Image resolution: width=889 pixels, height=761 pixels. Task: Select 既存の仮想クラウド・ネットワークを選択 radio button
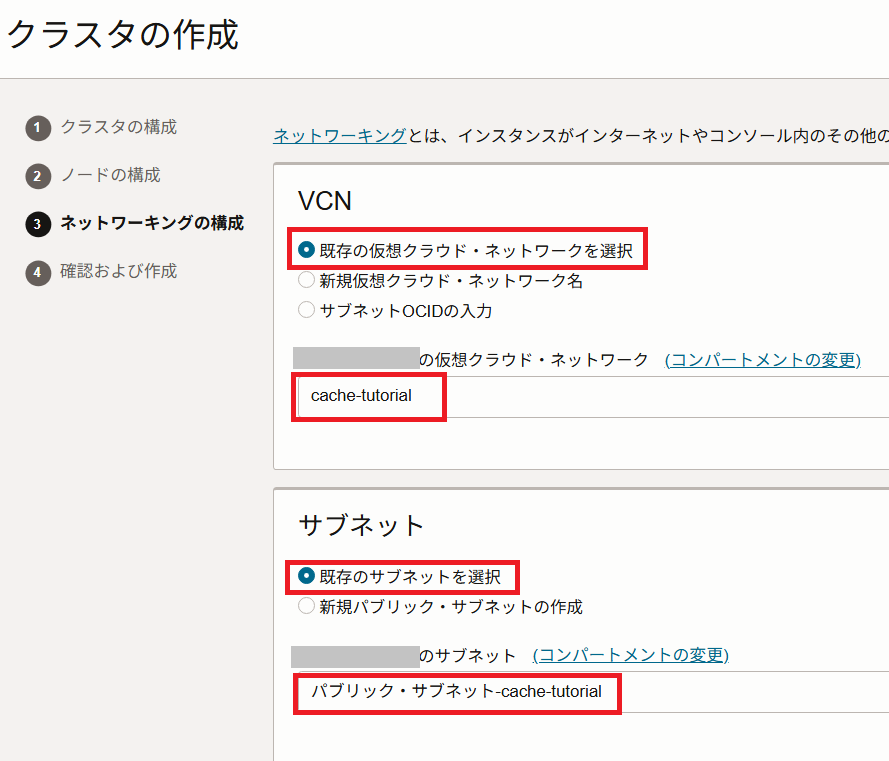pyautogui.click(x=307, y=250)
